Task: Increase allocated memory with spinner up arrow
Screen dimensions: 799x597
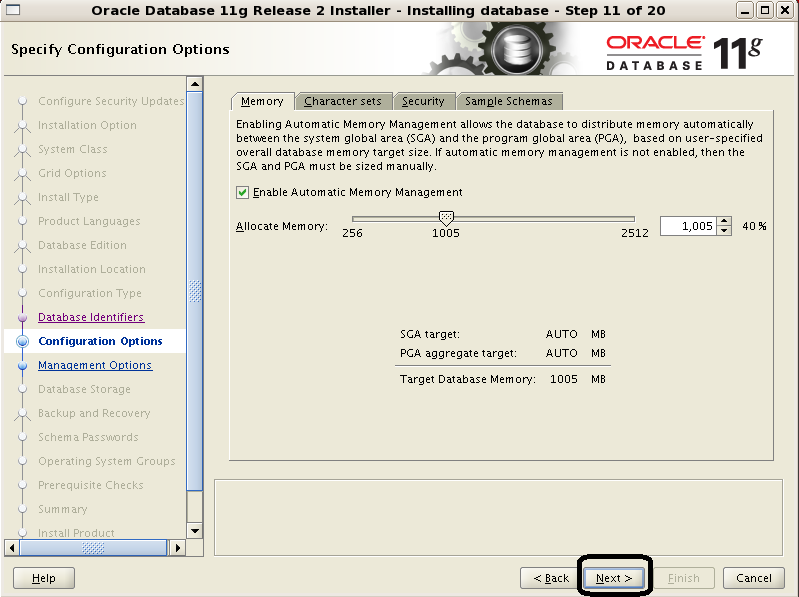Action: (725, 221)
